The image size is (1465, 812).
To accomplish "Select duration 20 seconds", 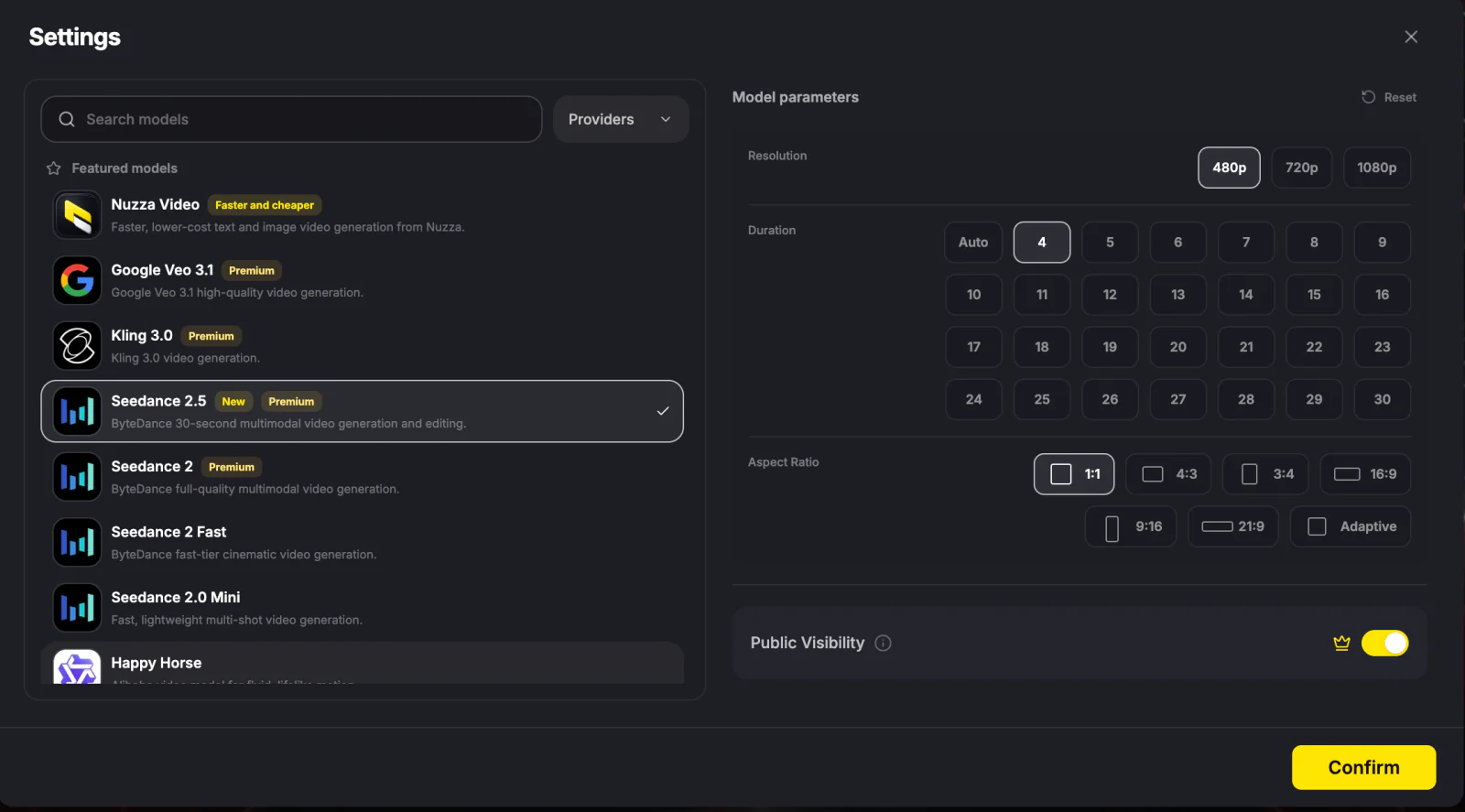I will pyautogui.click(x=1178, y=347).
